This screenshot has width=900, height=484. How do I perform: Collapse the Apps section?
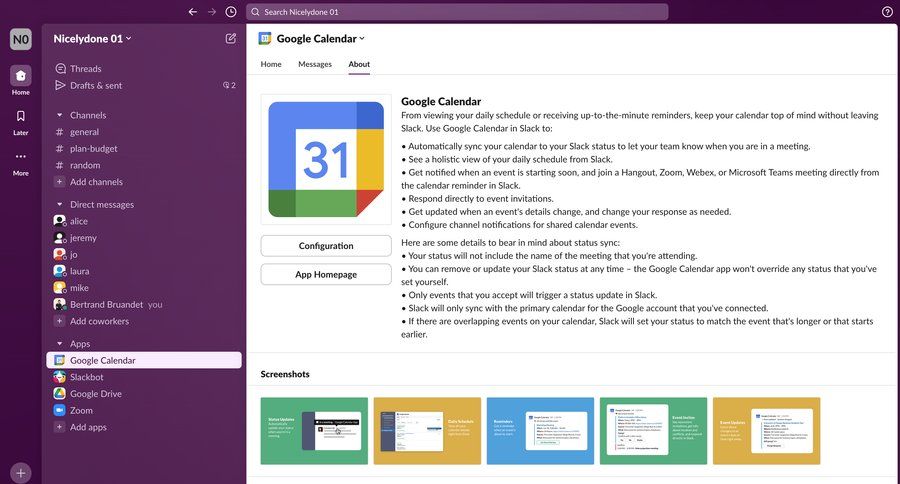[x=59, y=343]
